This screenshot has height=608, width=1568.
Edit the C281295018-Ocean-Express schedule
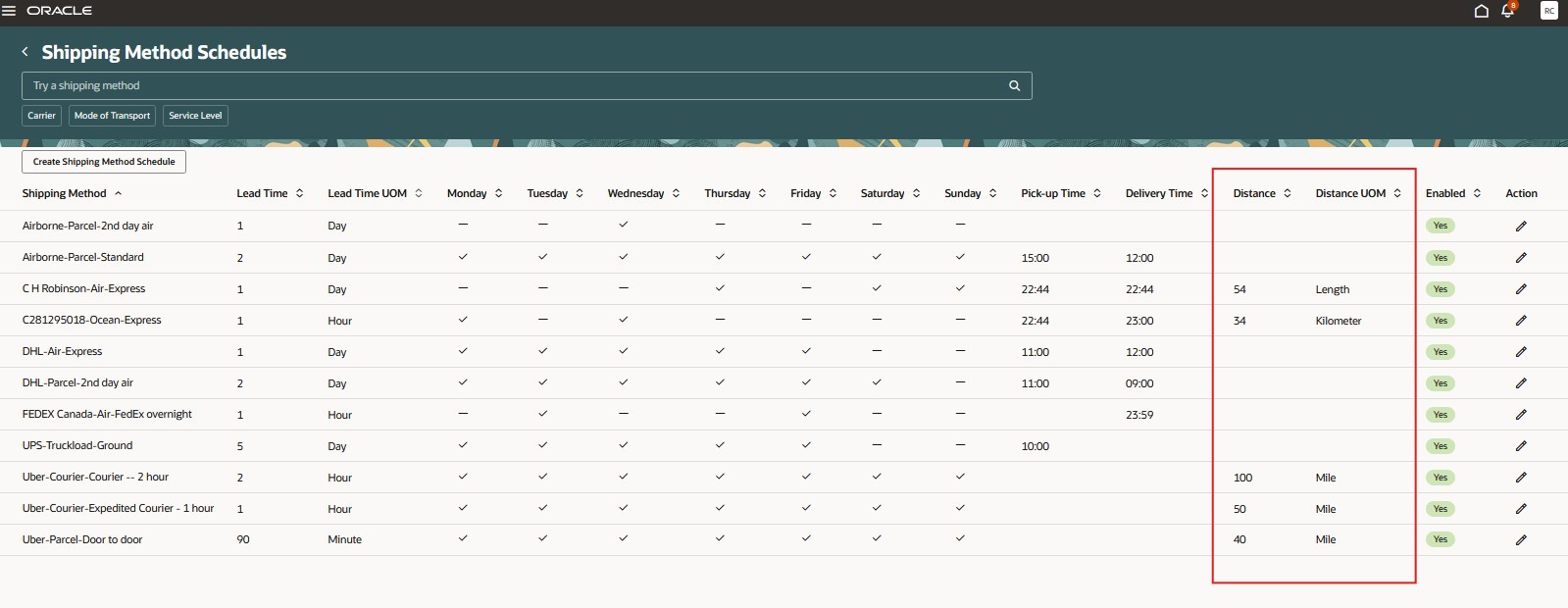[1521, 320]
